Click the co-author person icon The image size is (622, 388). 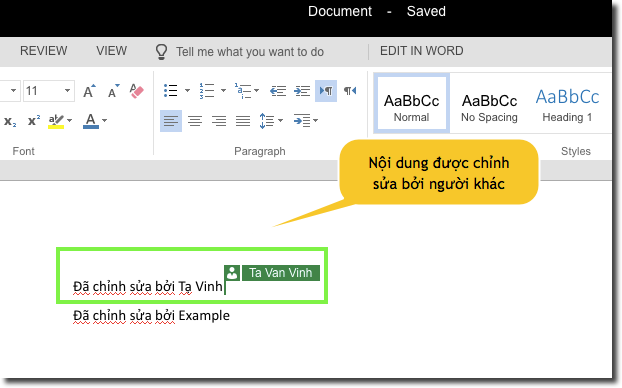pos(232,273)
